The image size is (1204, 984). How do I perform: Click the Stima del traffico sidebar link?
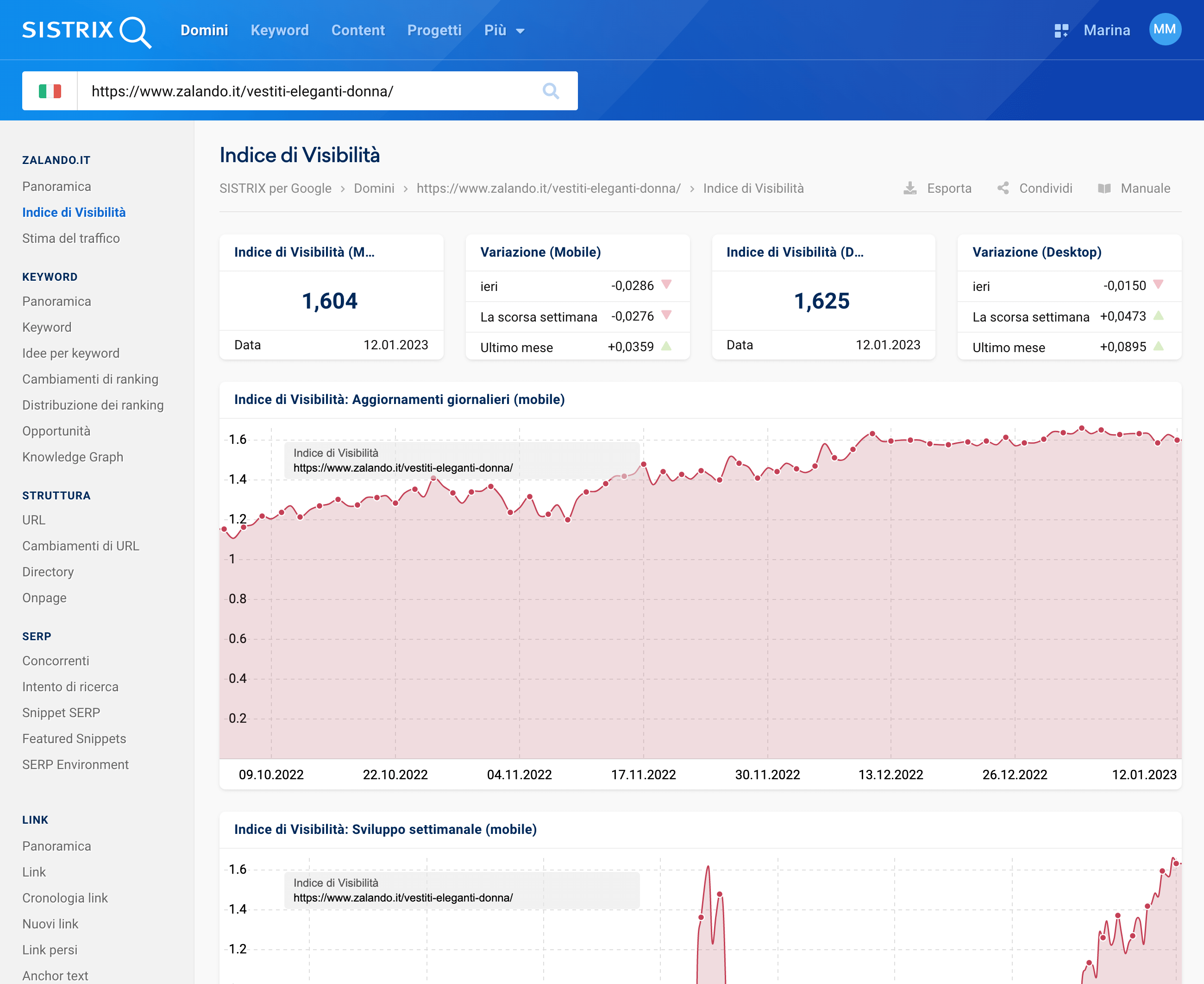[71, 238]
